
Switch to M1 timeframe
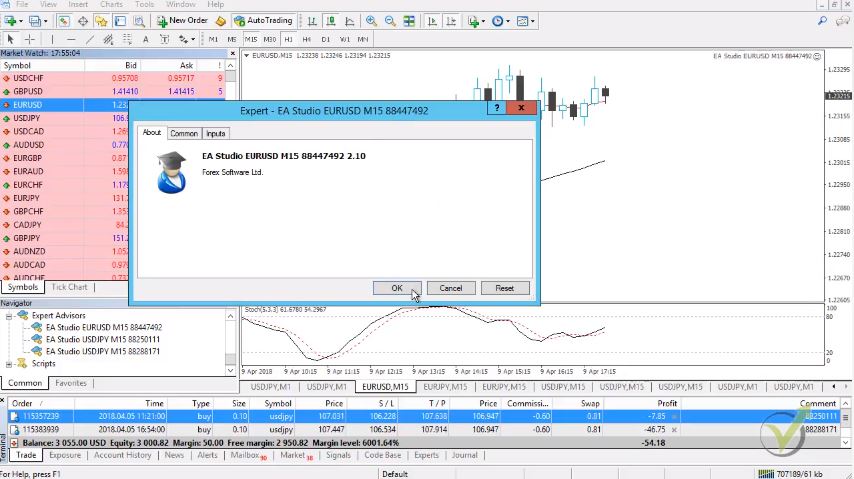213,39
